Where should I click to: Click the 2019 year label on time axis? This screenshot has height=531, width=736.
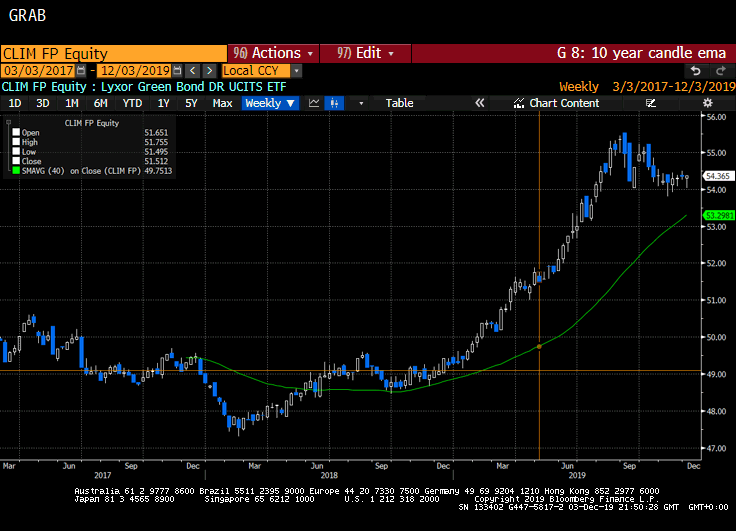577,475
